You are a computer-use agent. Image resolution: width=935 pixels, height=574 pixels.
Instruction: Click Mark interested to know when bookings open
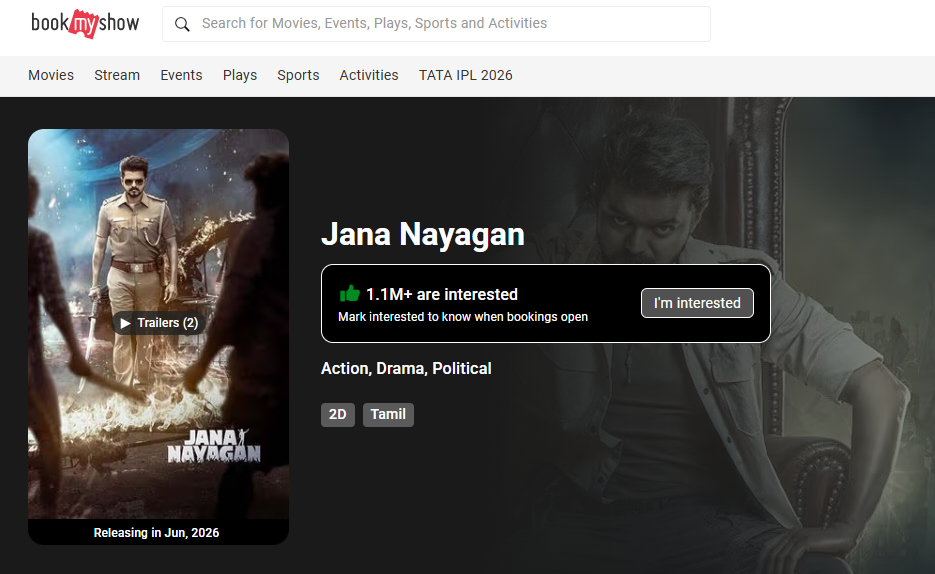click(463, 317)
